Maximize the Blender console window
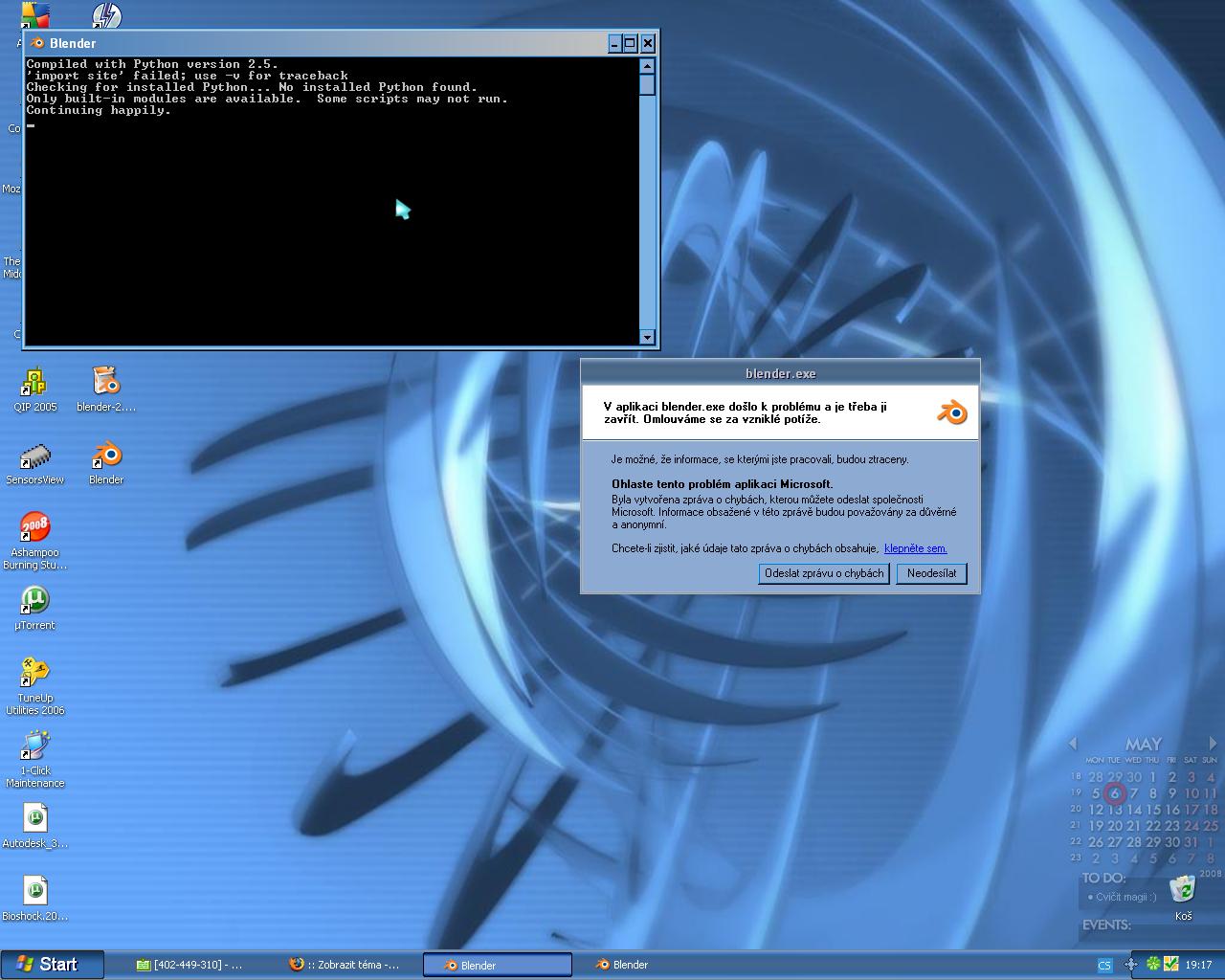This screenshot has width=1225, height=980. point(631,43)
